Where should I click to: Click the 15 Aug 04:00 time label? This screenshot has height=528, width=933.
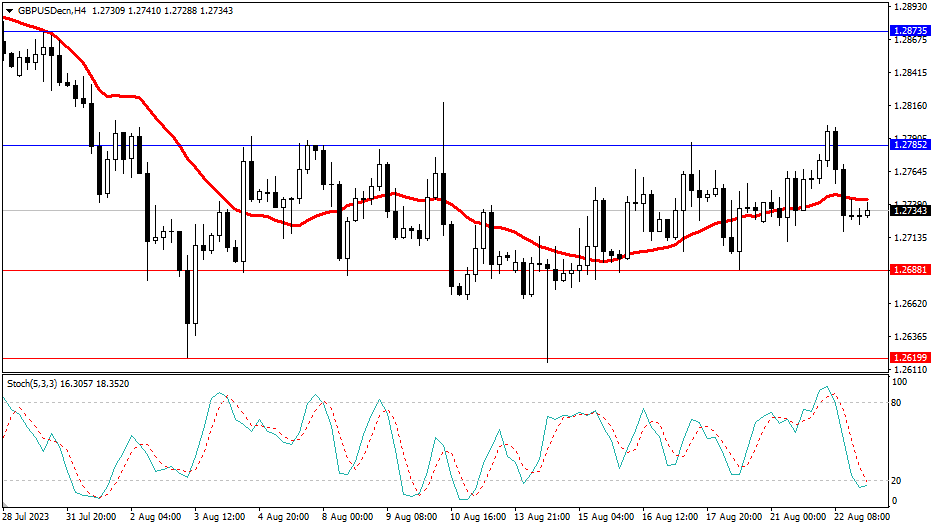coord(605,518)
